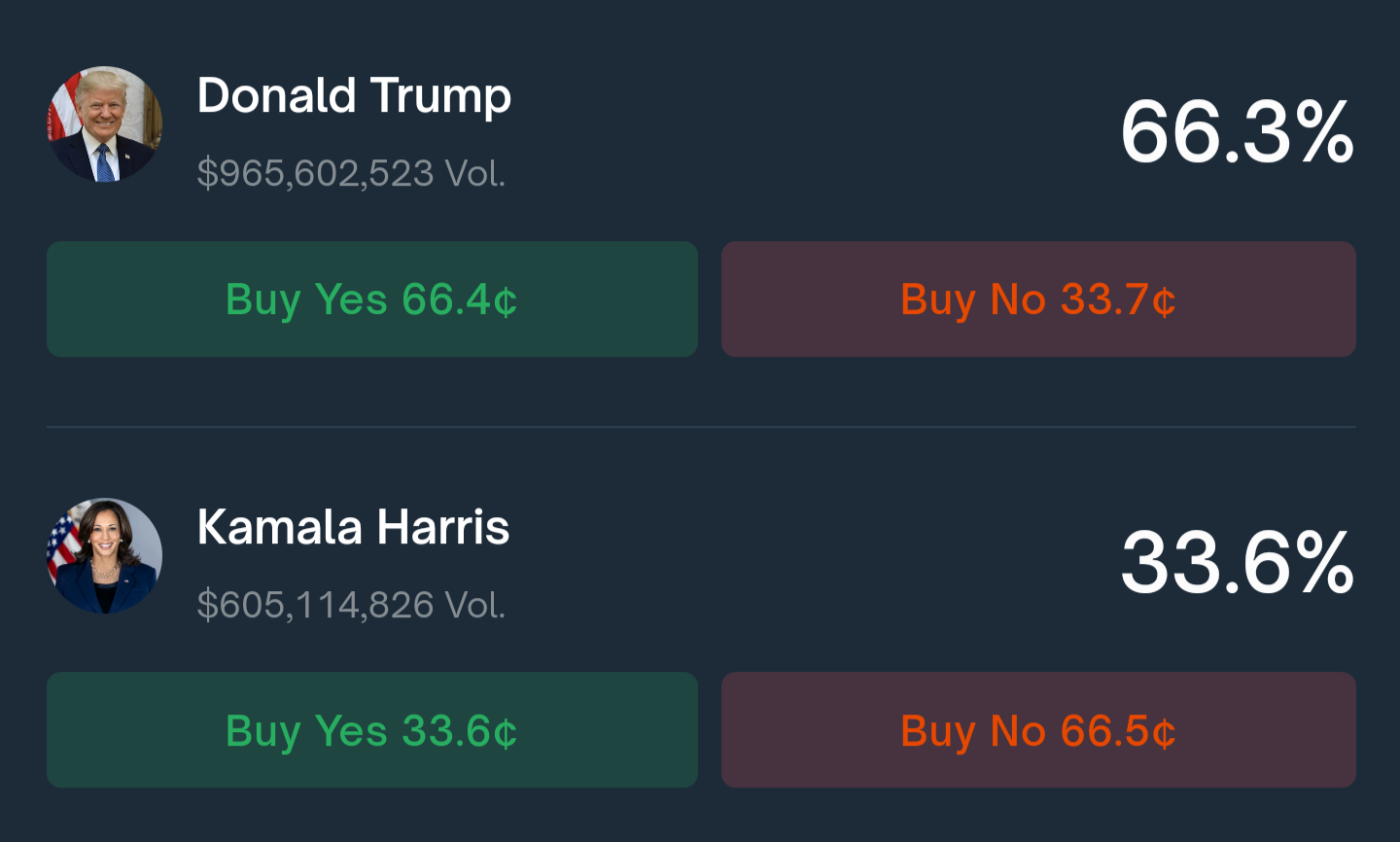
Task: Tap the green Yes button under Trump
Action: 371,299
